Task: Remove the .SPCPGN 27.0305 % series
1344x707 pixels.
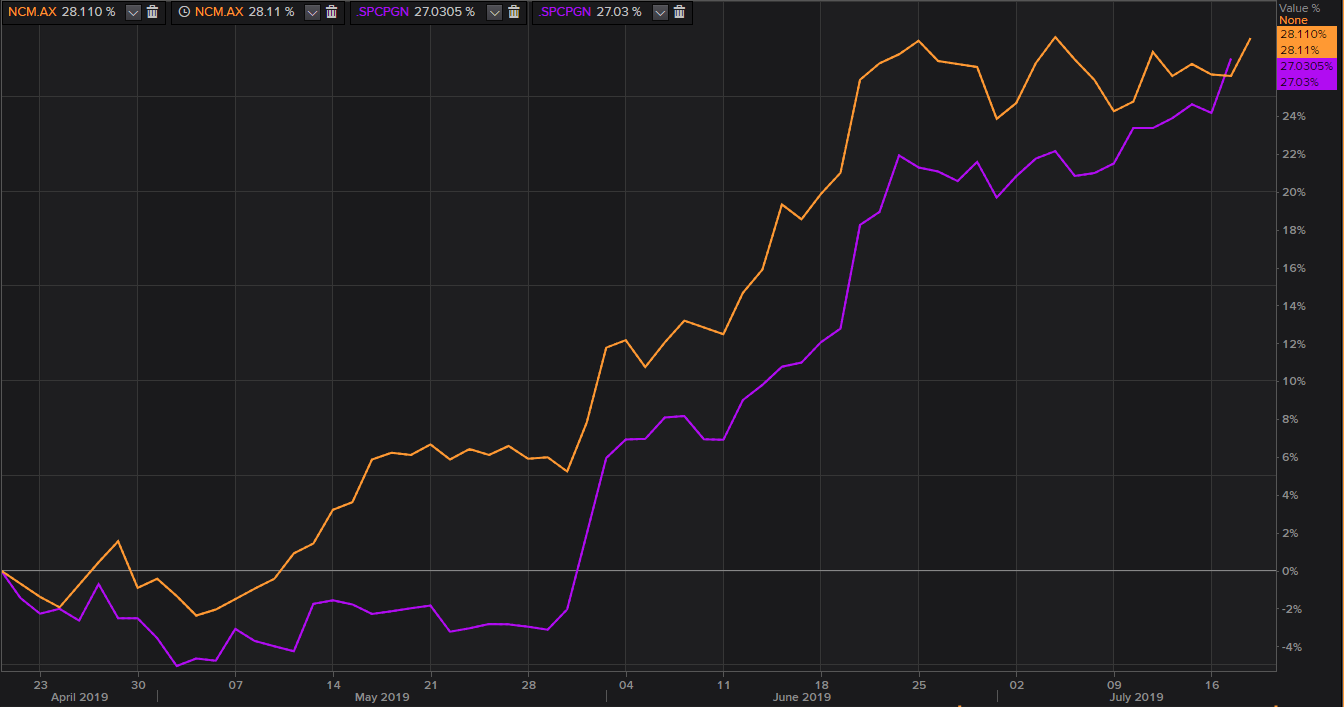Action: 513,12
